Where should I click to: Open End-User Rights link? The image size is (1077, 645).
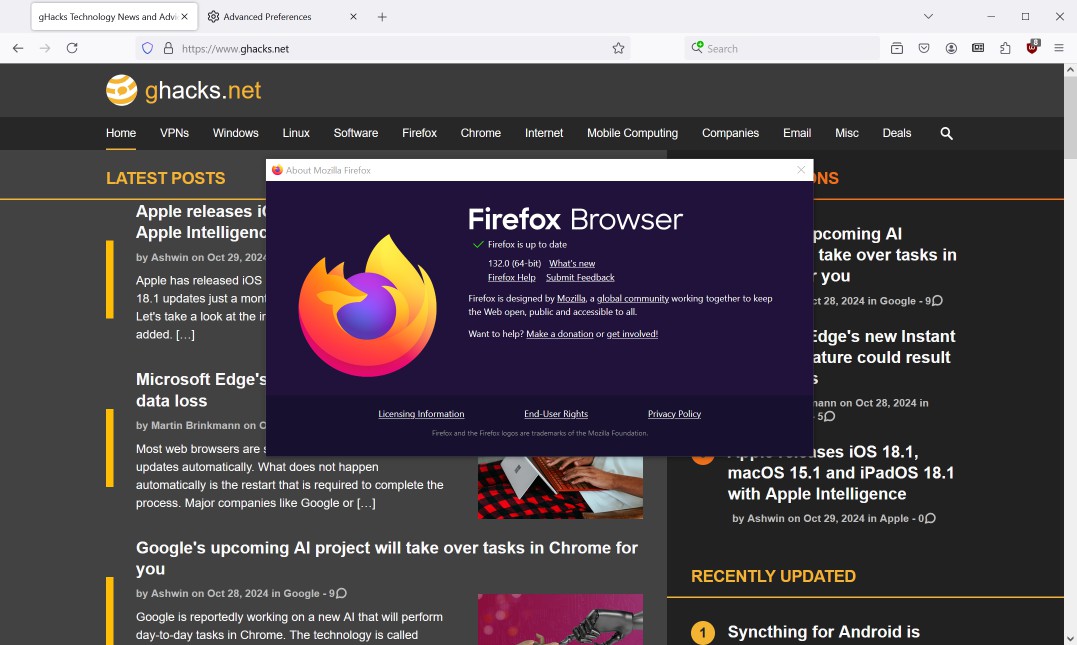tap(556, 414)
